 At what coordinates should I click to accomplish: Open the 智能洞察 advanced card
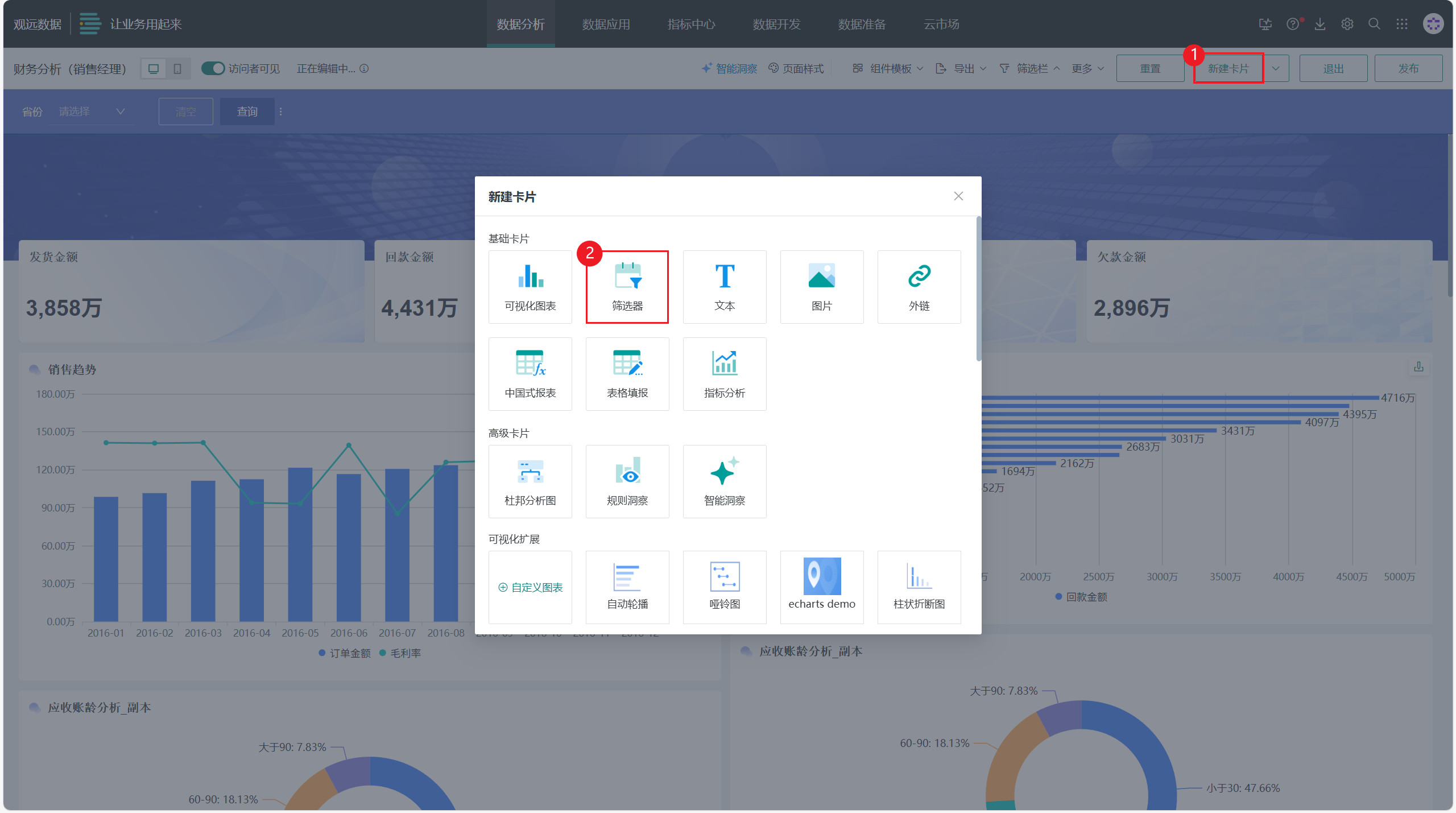[724, 481]
